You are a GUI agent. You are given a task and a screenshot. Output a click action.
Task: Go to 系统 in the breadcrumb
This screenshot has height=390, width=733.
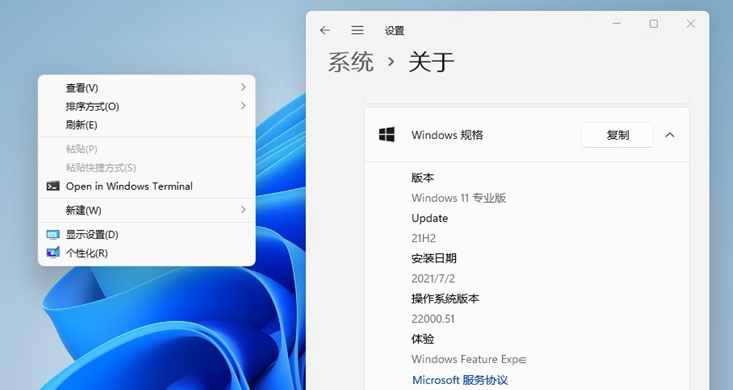tap(351, 62)
